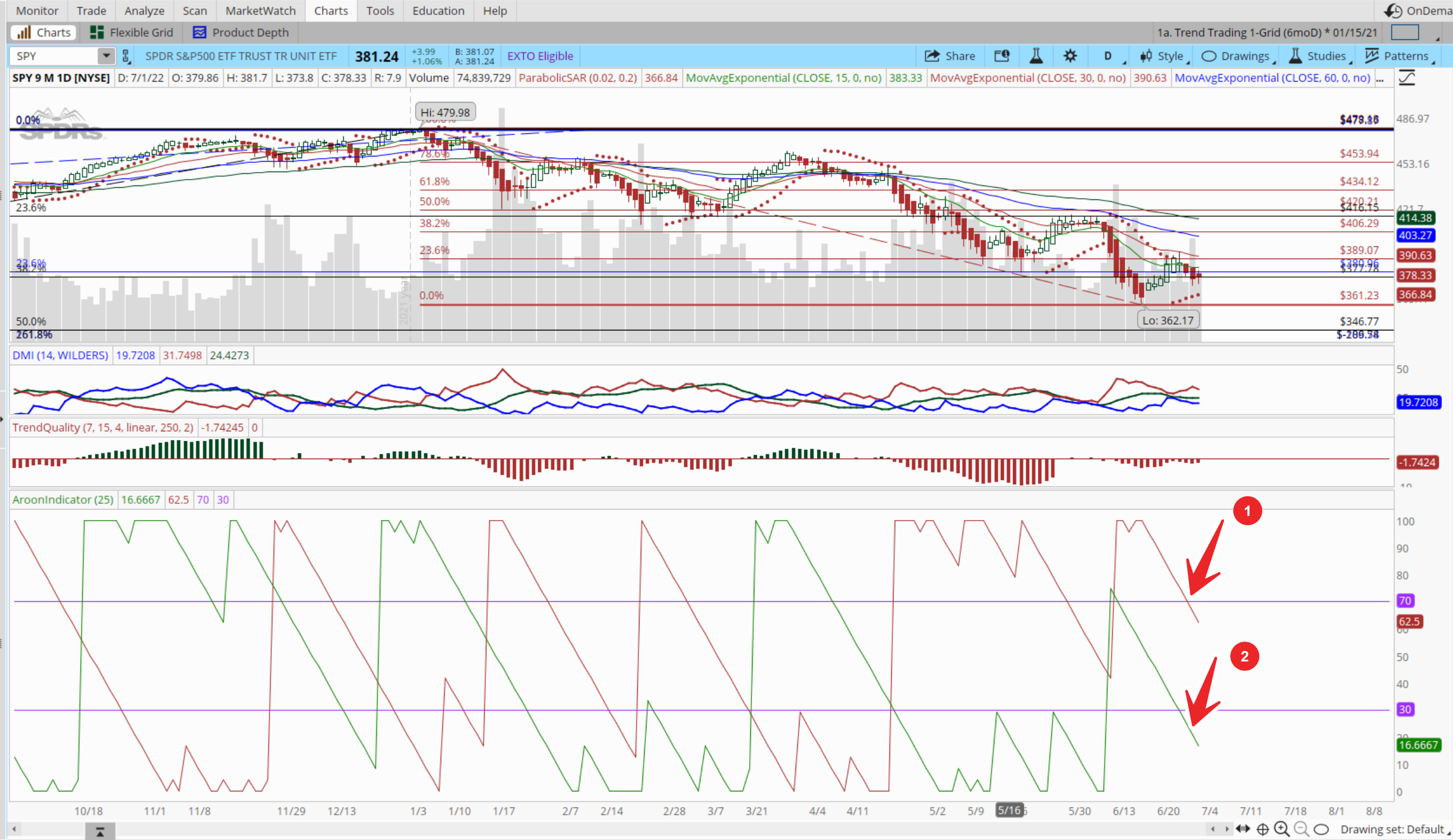The height and width of the screenshot is (840, 1453).
Task: Open chart settings gear icon
Action: 1070,56
